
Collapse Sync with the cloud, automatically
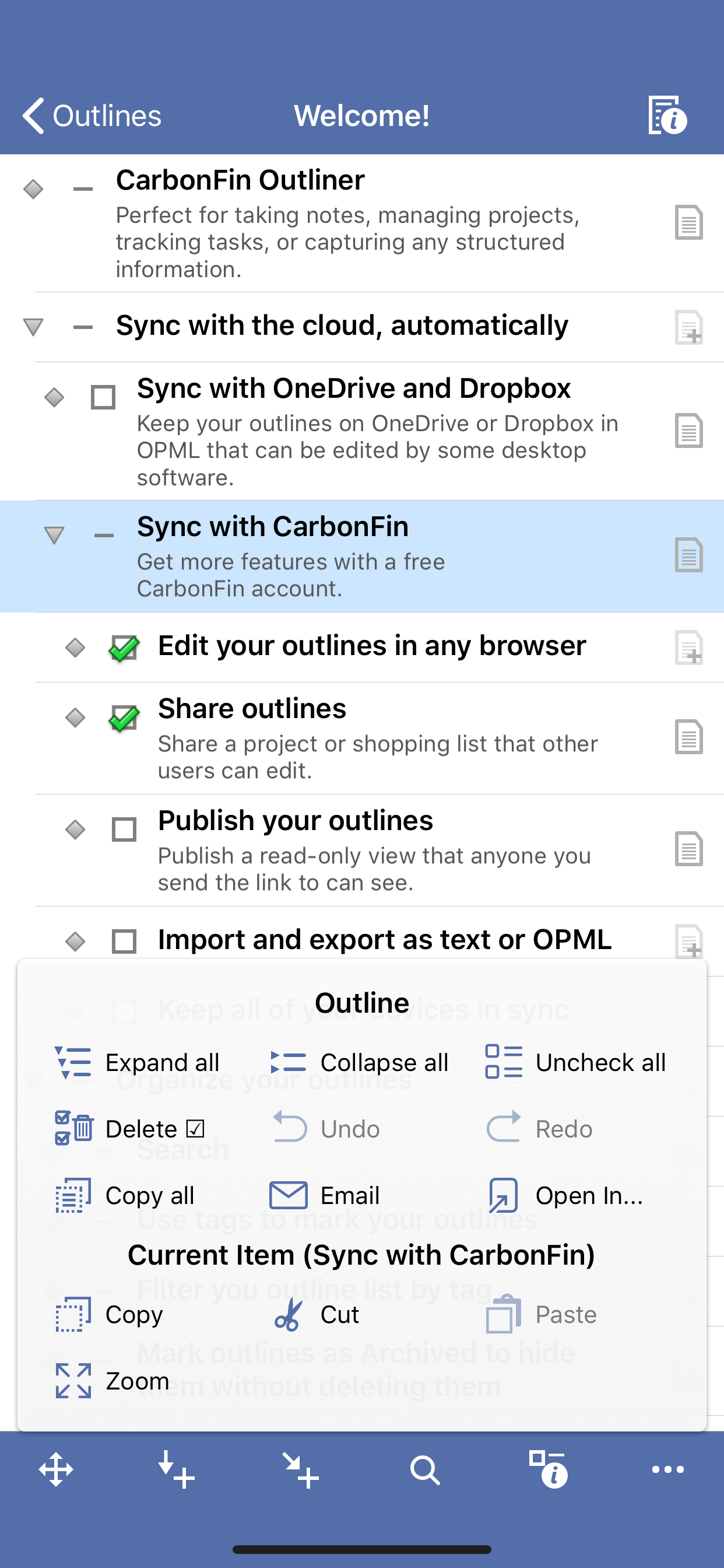[33, 327]
